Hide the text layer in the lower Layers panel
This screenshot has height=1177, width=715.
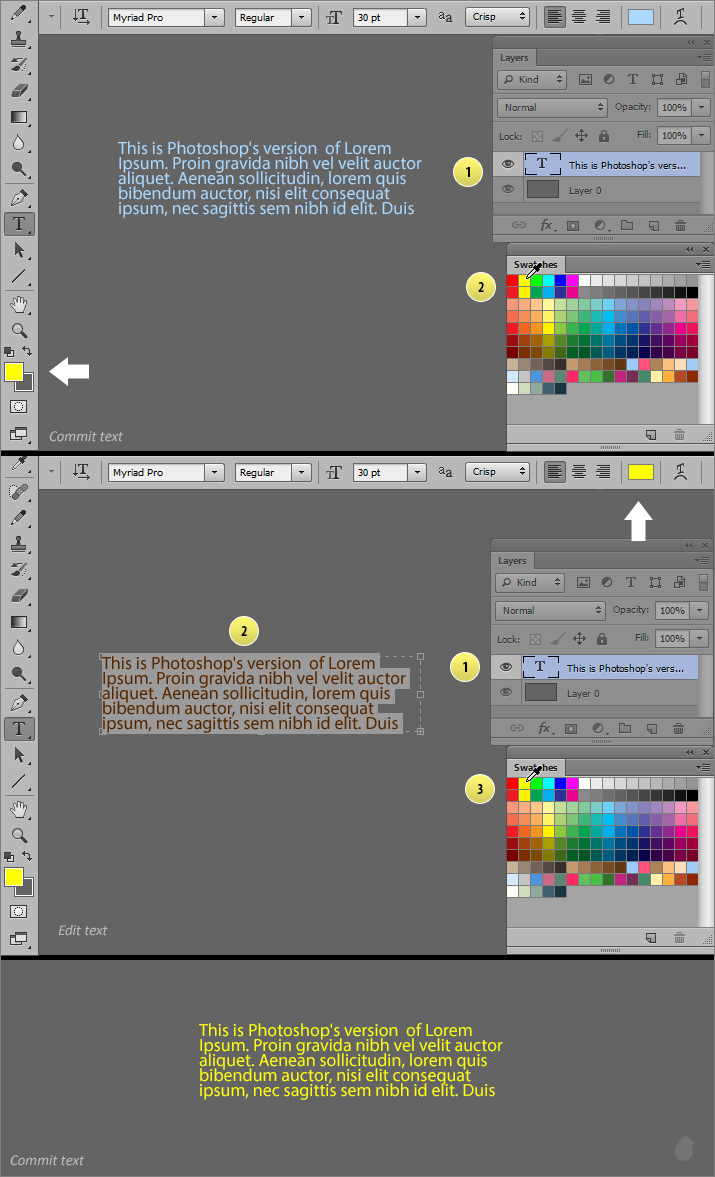click(507, 667)
